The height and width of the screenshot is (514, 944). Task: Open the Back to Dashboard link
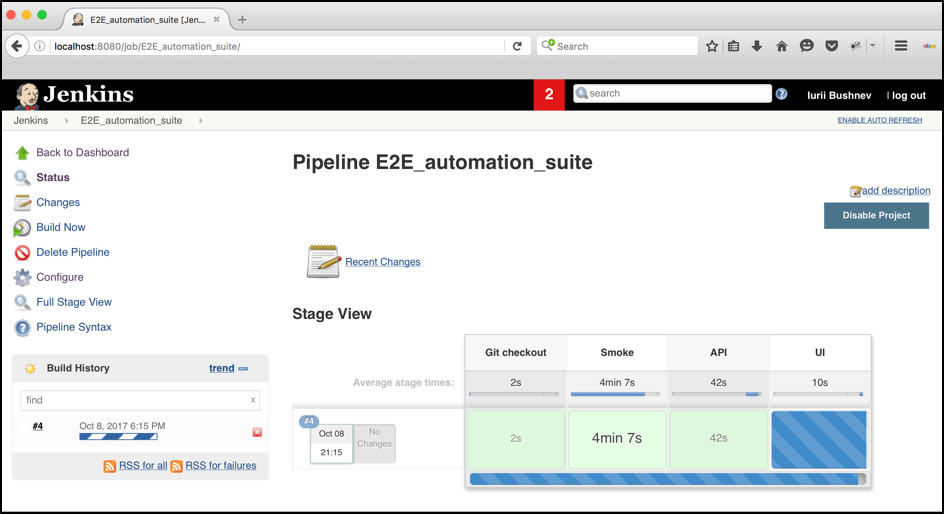[x=82, y=153]
